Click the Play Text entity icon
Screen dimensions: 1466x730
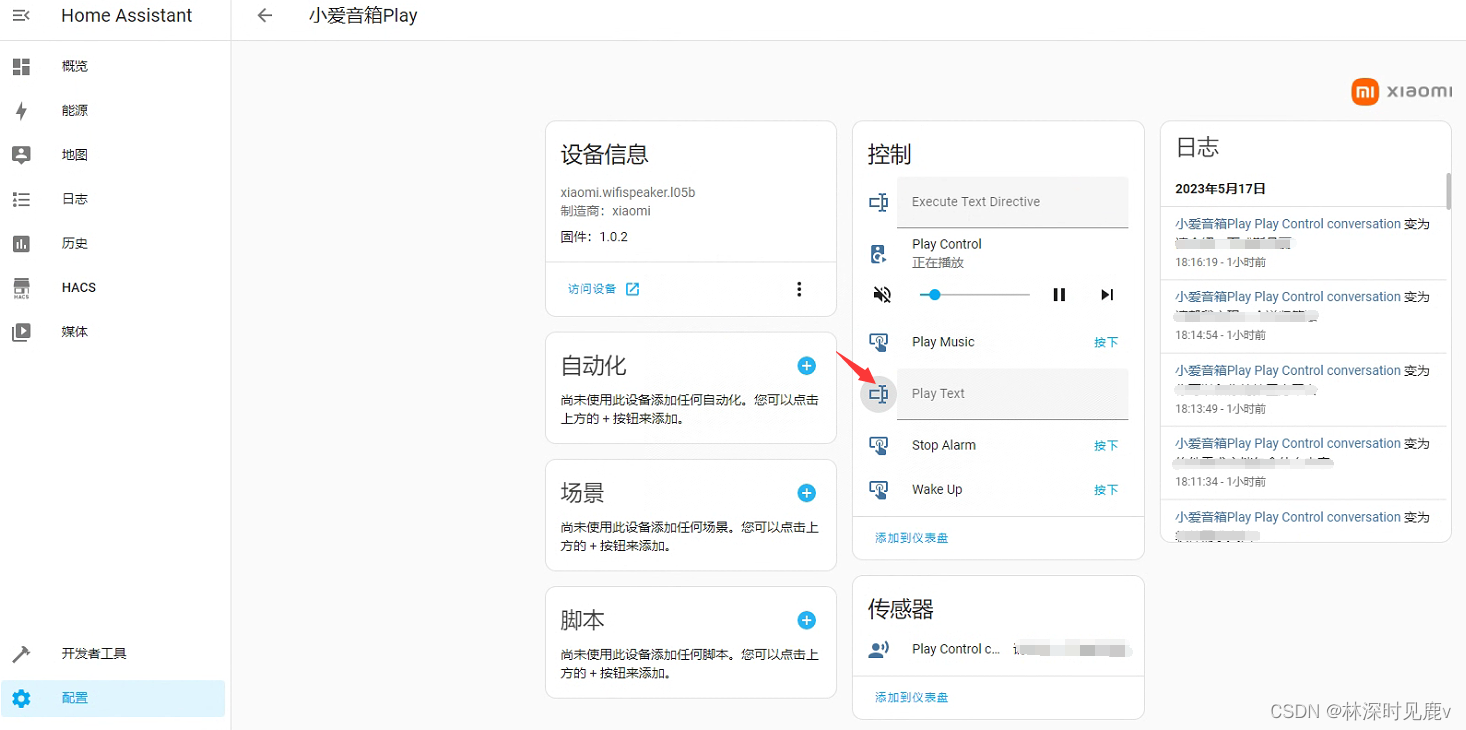coord(879,394)
